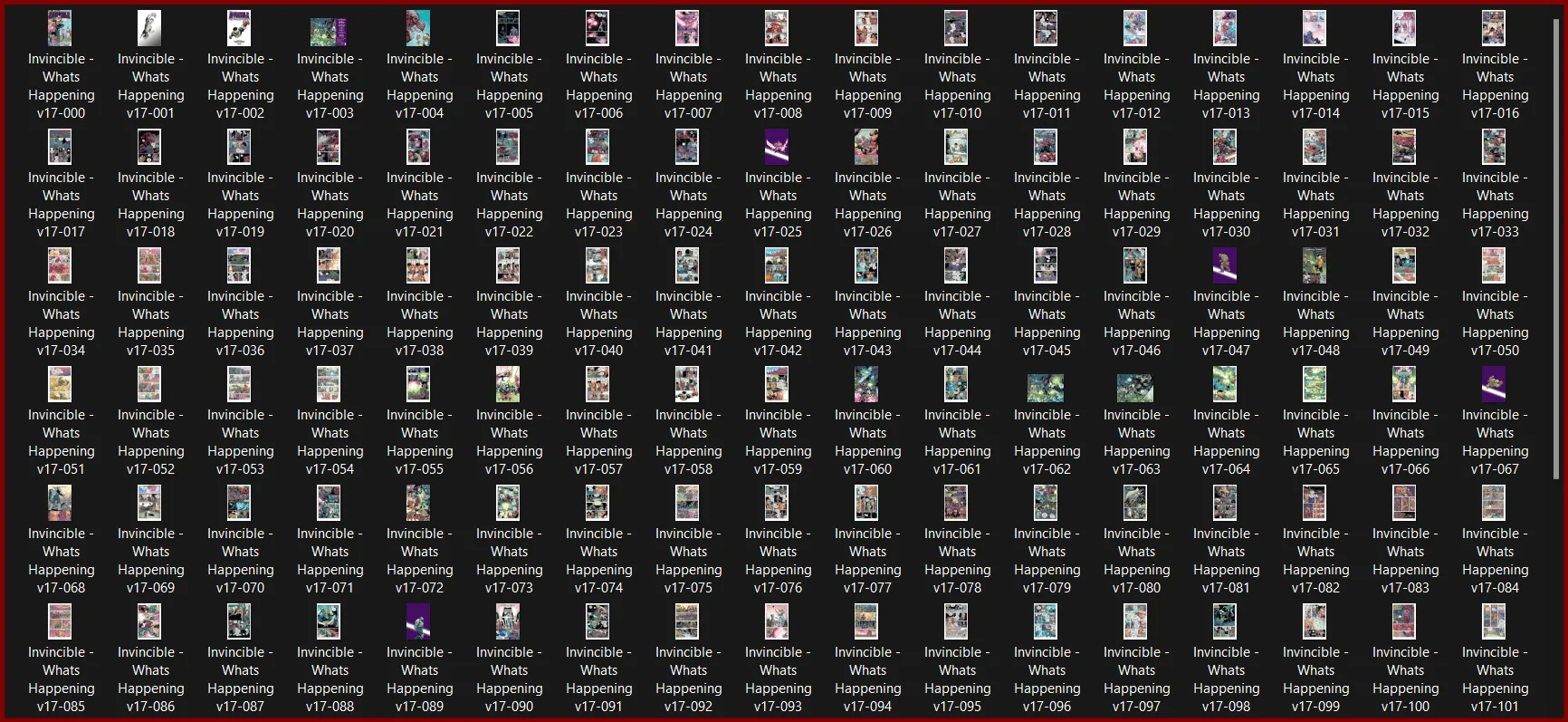Click the purple thumbnail of v17-067
This screenshot has width=1568, height=722.
click(1494, 385)
